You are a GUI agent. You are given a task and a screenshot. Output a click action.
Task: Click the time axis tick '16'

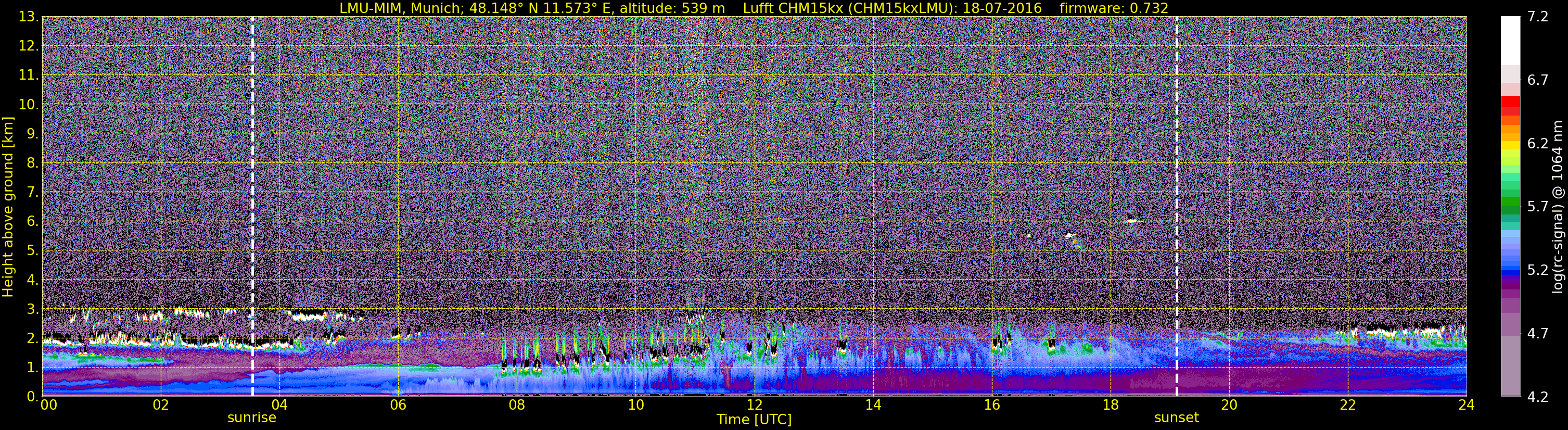pyautogui.click(x=991, y=406)
